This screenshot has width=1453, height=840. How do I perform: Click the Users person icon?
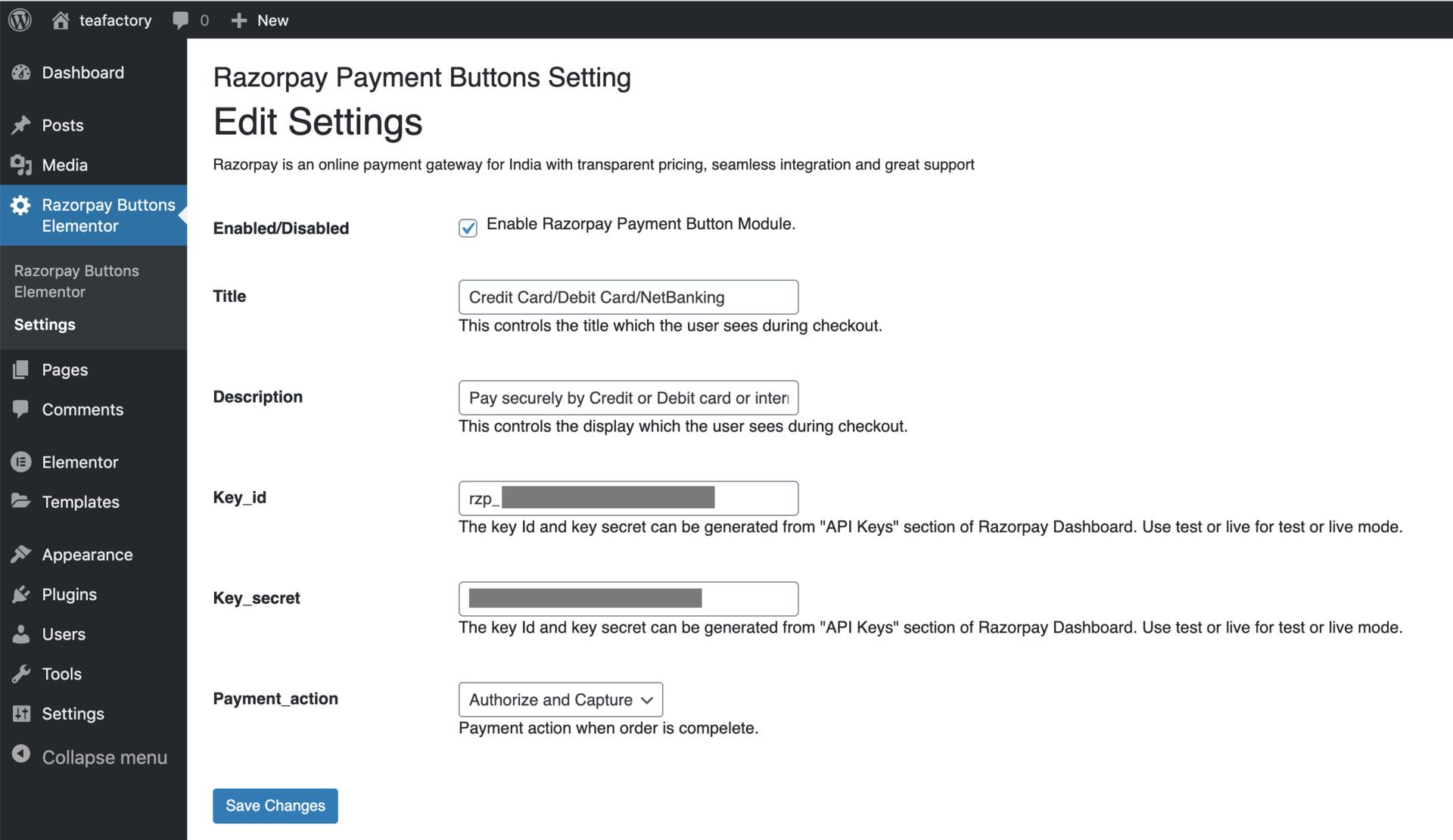coord(21,634)
